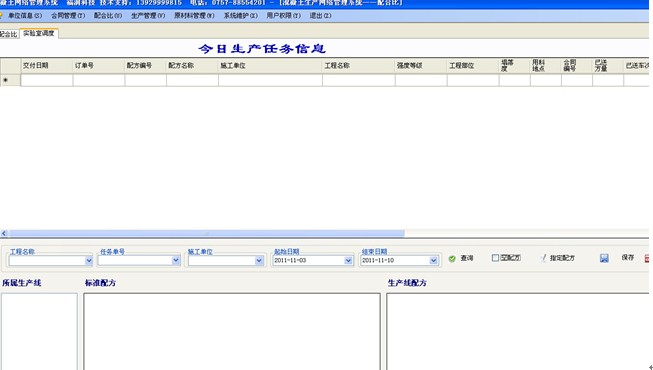Click the 查询 button text

click(x=466, y=258)
